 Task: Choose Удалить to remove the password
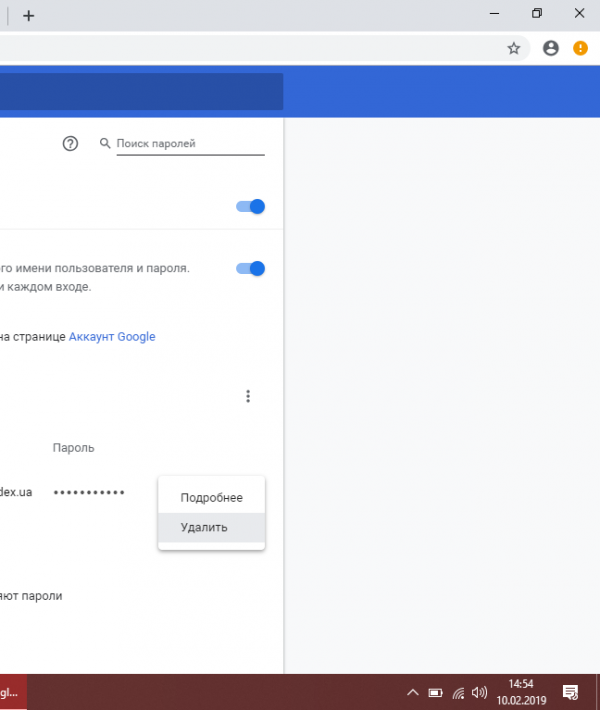coord(204,527)
